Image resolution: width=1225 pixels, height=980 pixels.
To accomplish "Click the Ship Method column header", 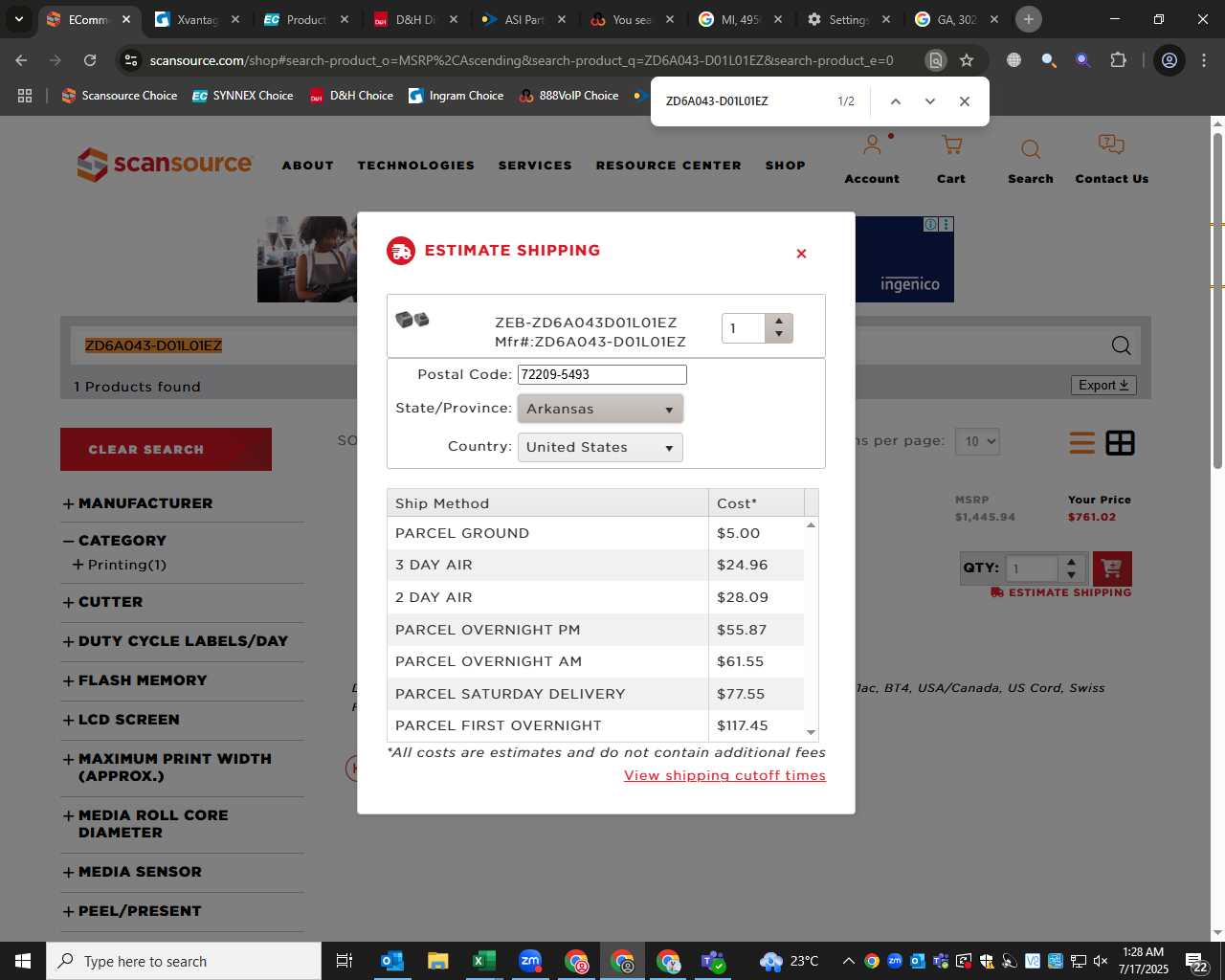I will (x=547, y=503).
